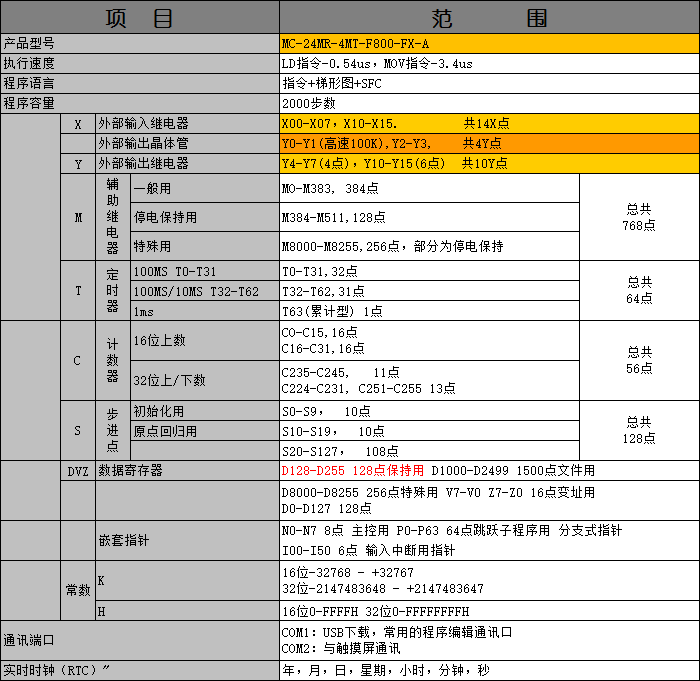
Task: Select the 程序容量 label
Action: pos(140,103)
